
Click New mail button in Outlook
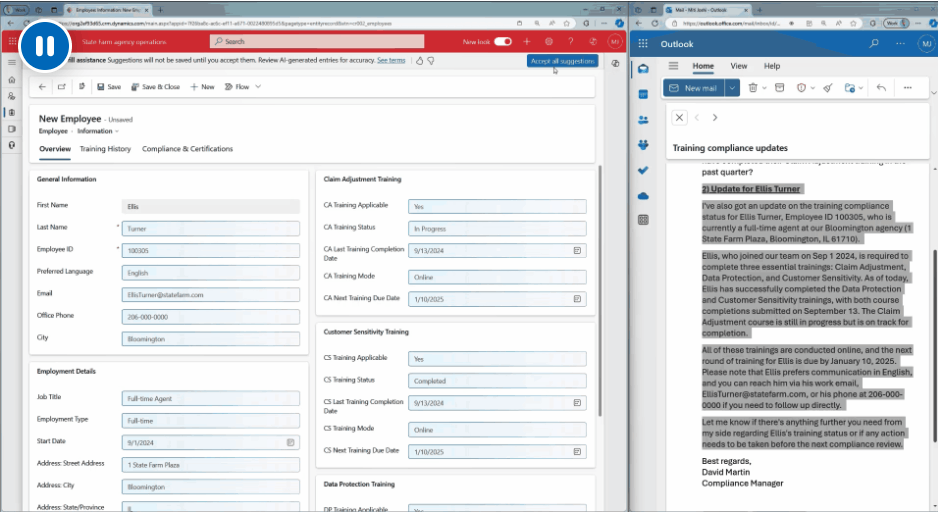pyautogui.click(x=694, y=88)
